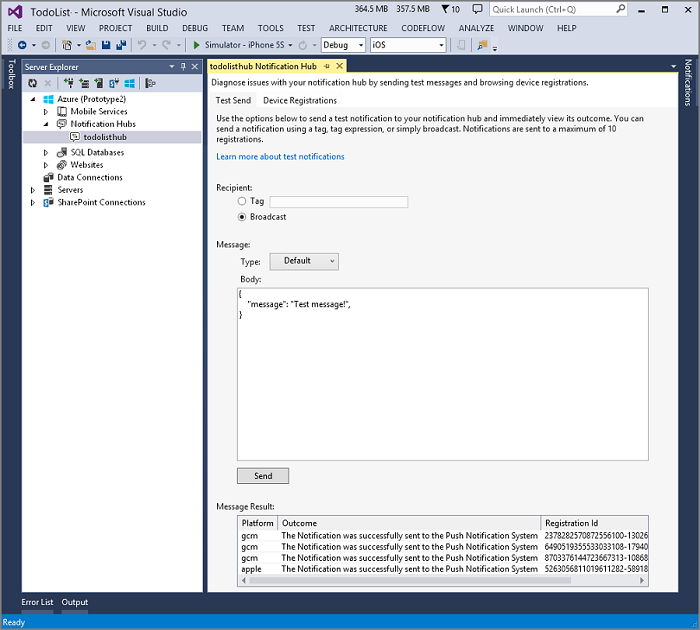Switch to the Test Send tab

[233, 100]
